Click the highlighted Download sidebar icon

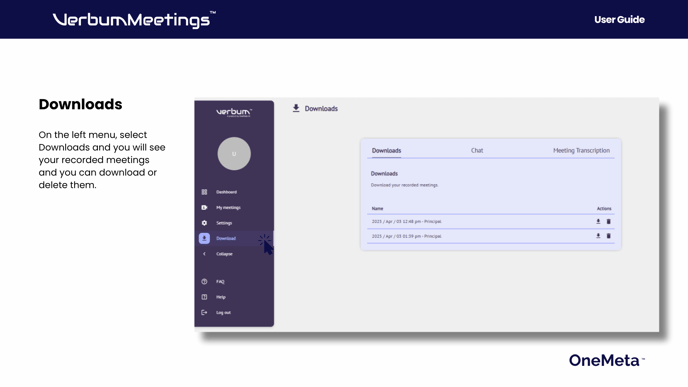pos(204,238)
